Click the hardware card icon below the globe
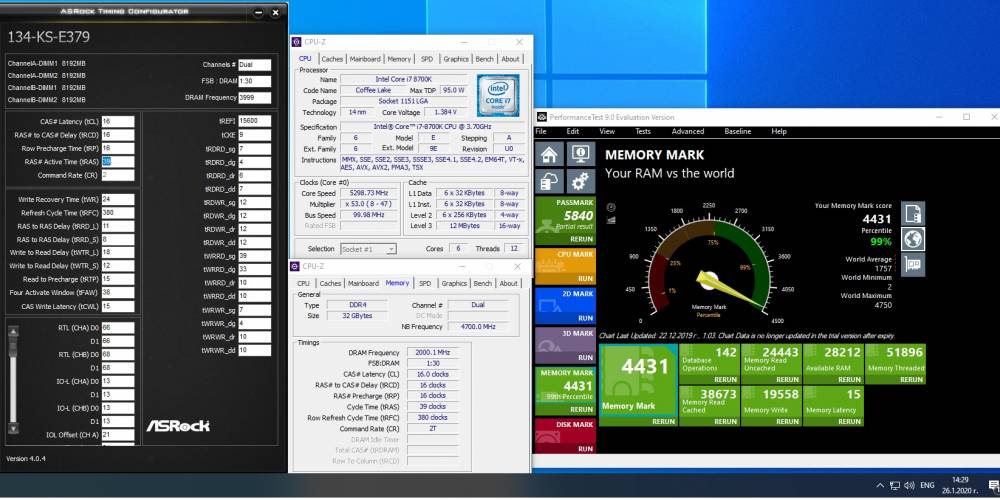Image resolution: width=1000 pixels, height=500 pixels. [x=913, y=264]
